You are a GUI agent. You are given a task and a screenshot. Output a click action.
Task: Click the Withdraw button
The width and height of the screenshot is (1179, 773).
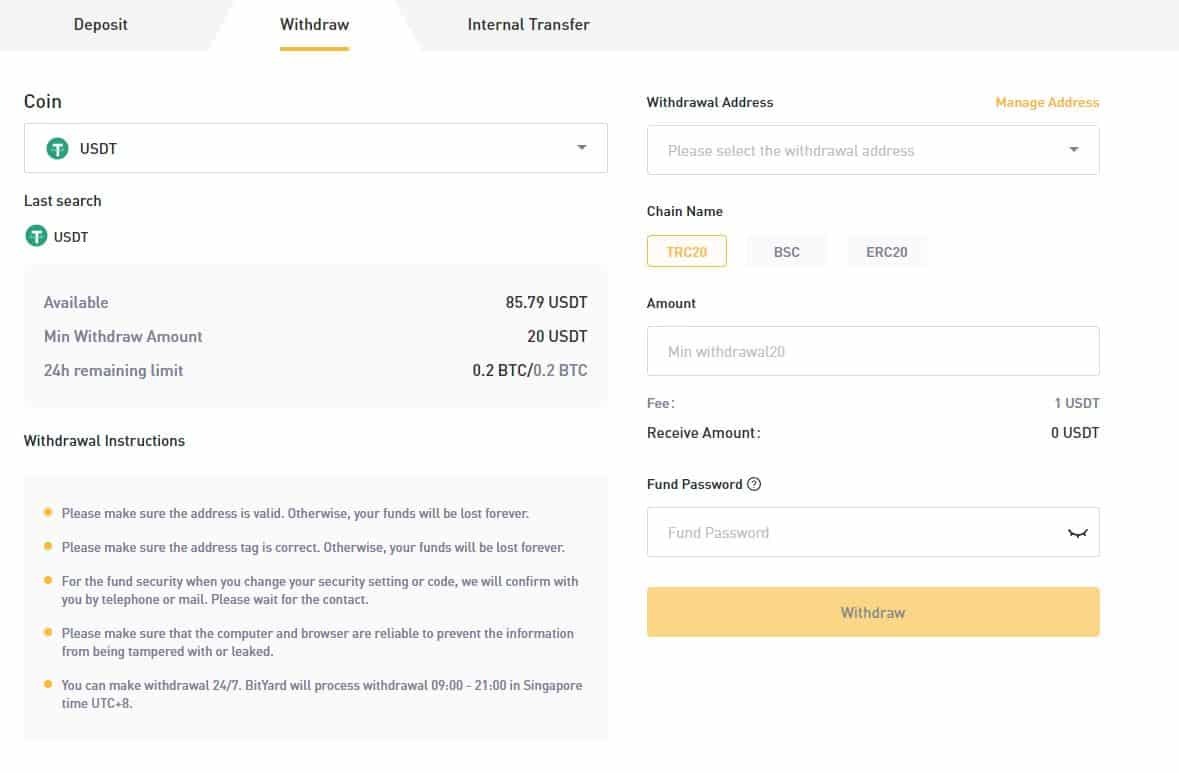(x=873, y=611)
